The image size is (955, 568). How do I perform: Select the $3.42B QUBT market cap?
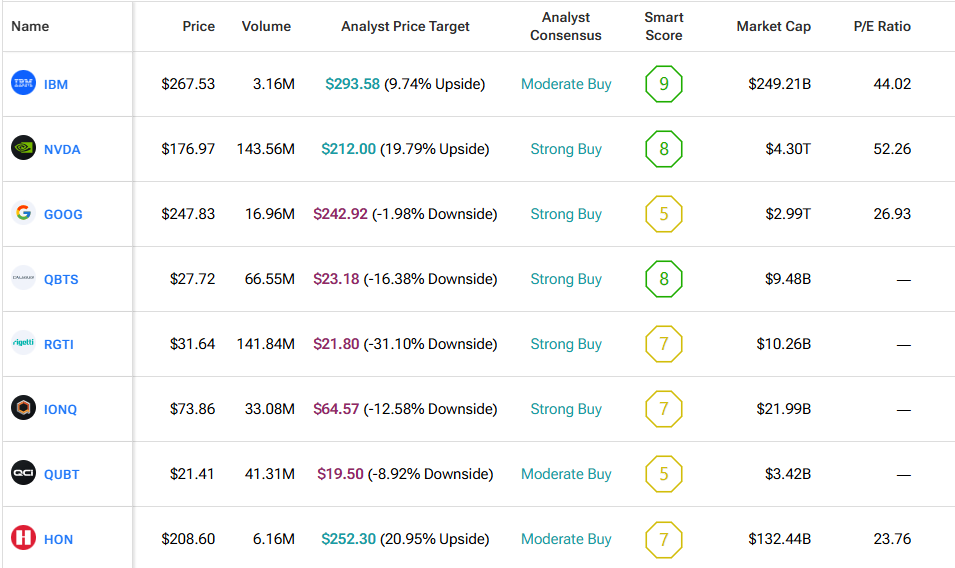click(788, 474)
